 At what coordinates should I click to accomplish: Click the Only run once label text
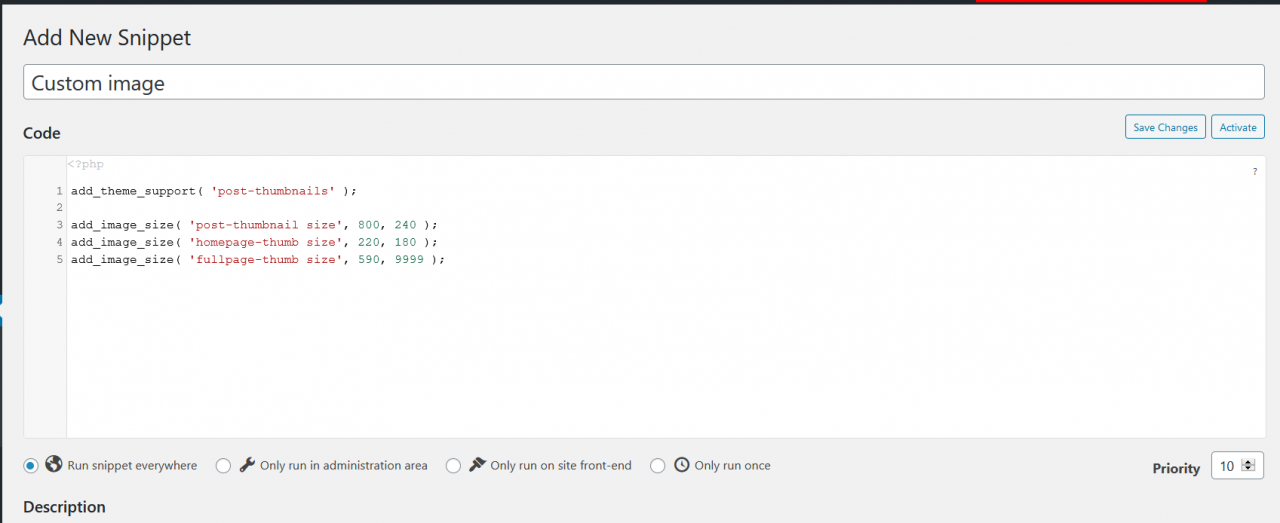(x=732, y=465)
